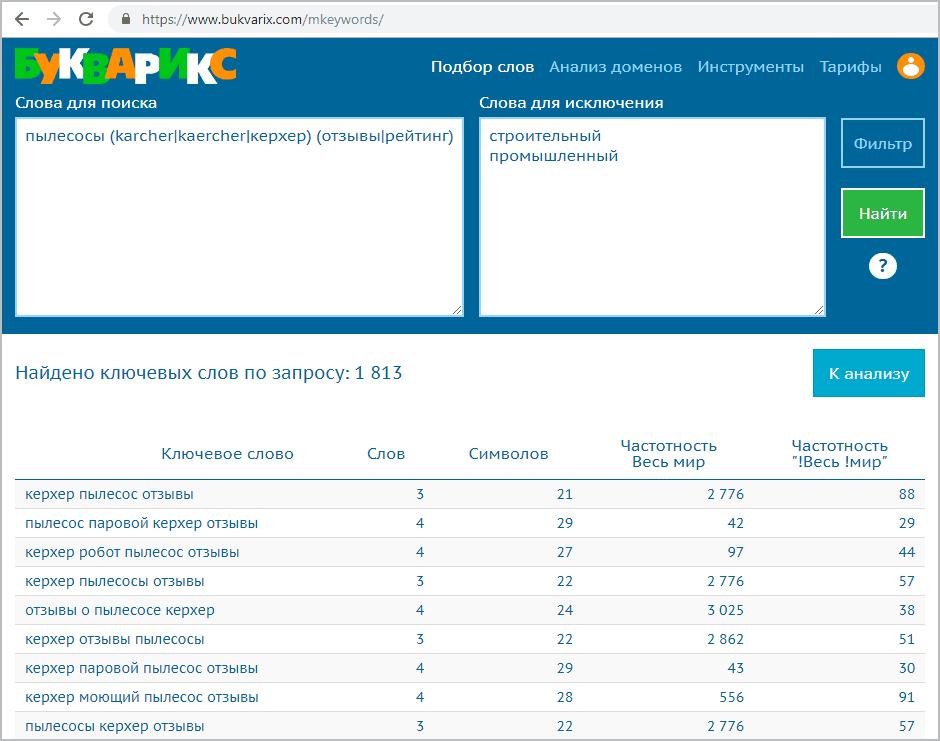Click frequency value 2 862
Image resolution: width=940 pixels, height=741 pixels.
coord(725,639)
